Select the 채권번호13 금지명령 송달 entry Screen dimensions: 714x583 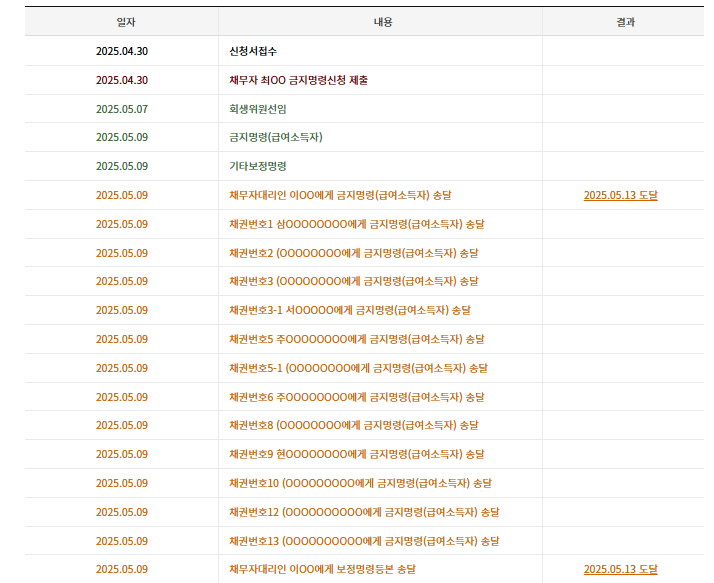[x=364, y=541]
